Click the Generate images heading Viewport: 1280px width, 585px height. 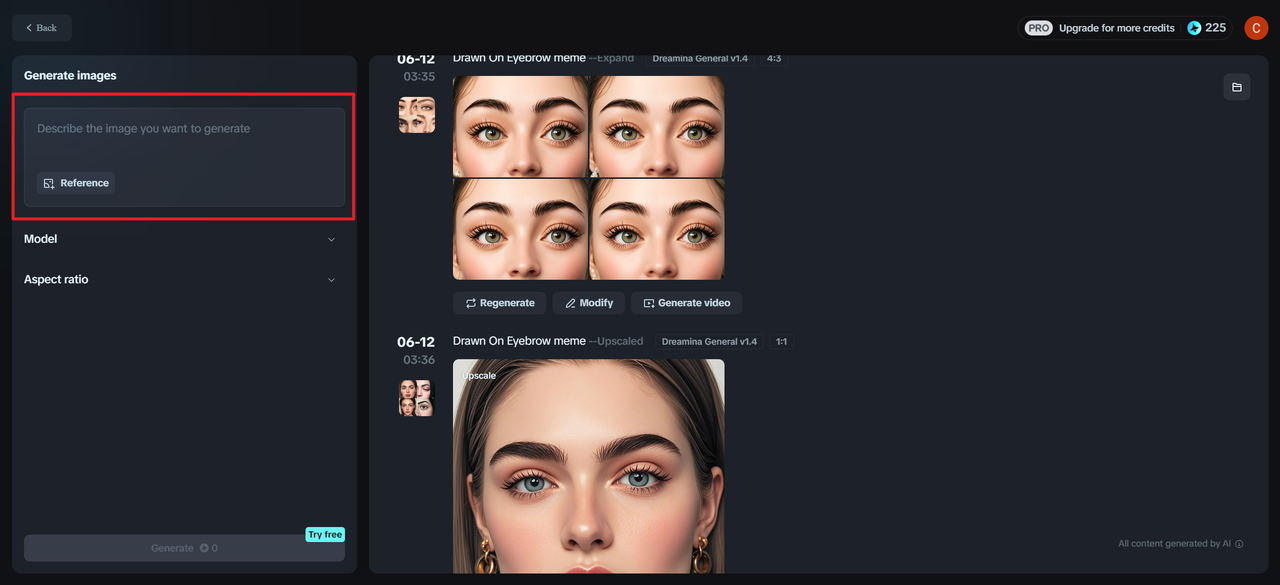70,76
